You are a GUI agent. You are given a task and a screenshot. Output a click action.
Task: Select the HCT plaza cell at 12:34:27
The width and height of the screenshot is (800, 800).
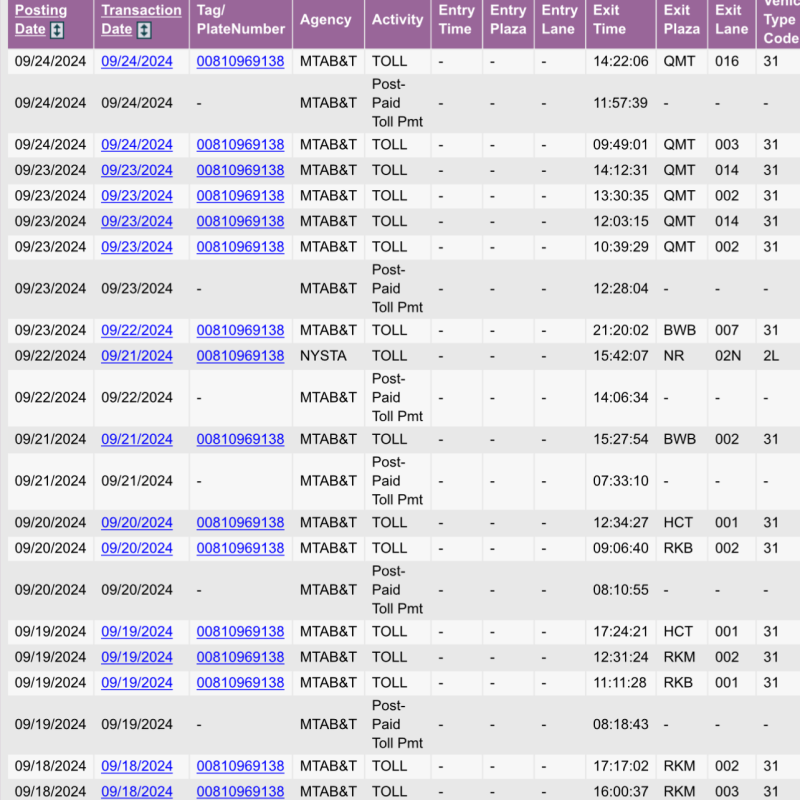pyautogui.click(x=682, y=522)
